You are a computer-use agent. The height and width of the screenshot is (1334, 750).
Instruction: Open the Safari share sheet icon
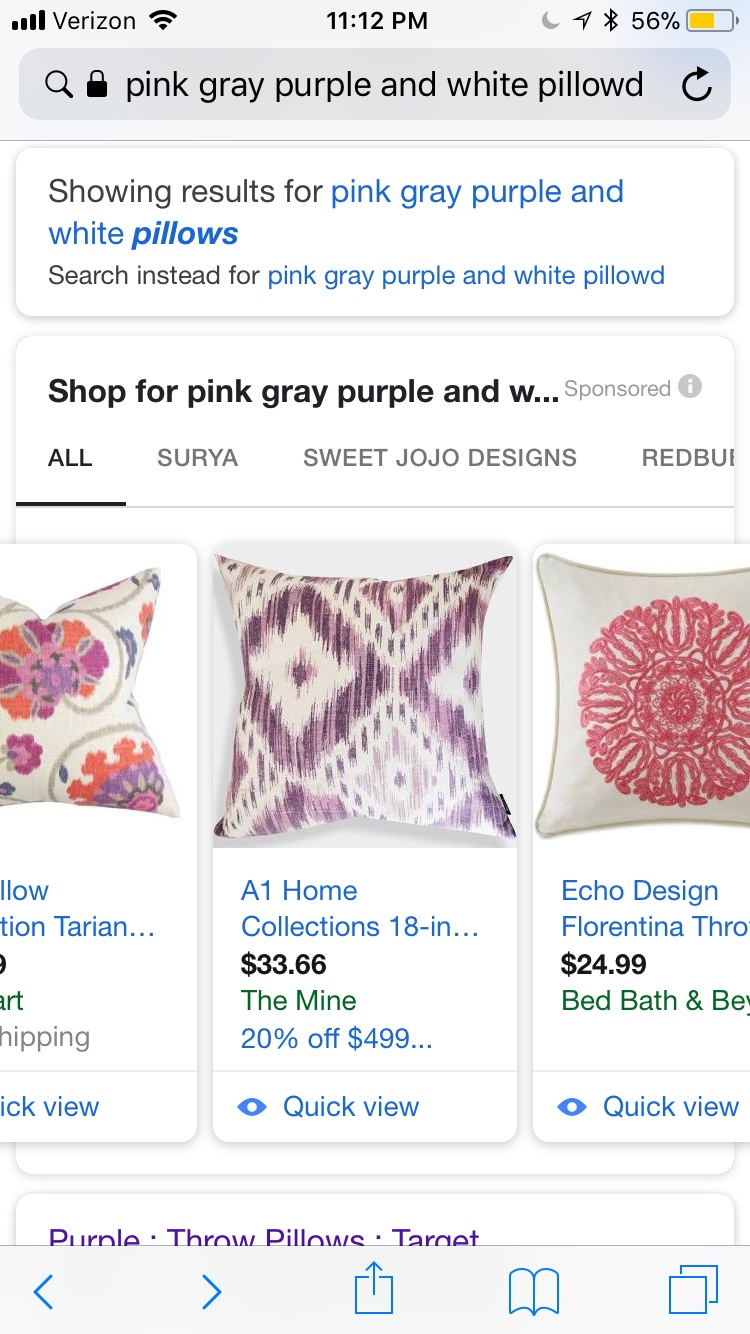tap(374, 1287)
